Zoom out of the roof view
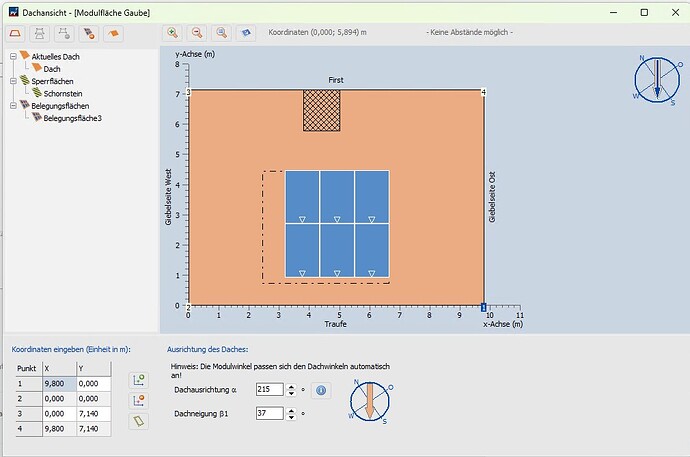Viewport: 690px width, 457px height. pyautogui.click(x=197, y=33)
